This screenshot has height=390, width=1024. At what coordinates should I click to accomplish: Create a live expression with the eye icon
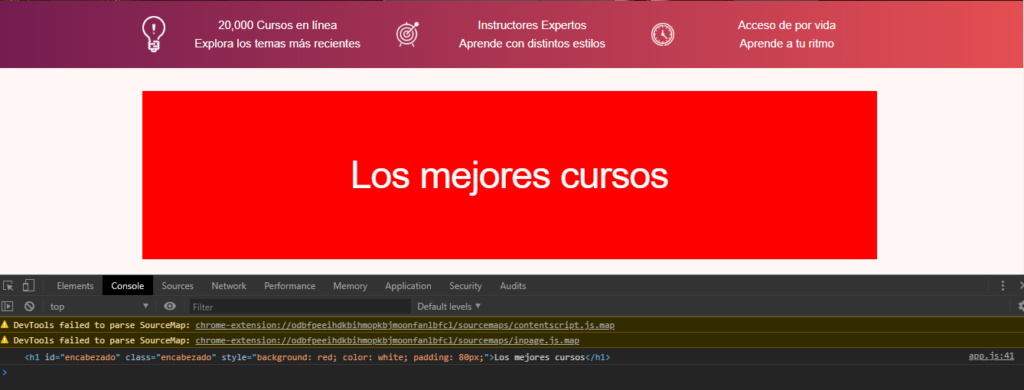click(x=170, y=306)
